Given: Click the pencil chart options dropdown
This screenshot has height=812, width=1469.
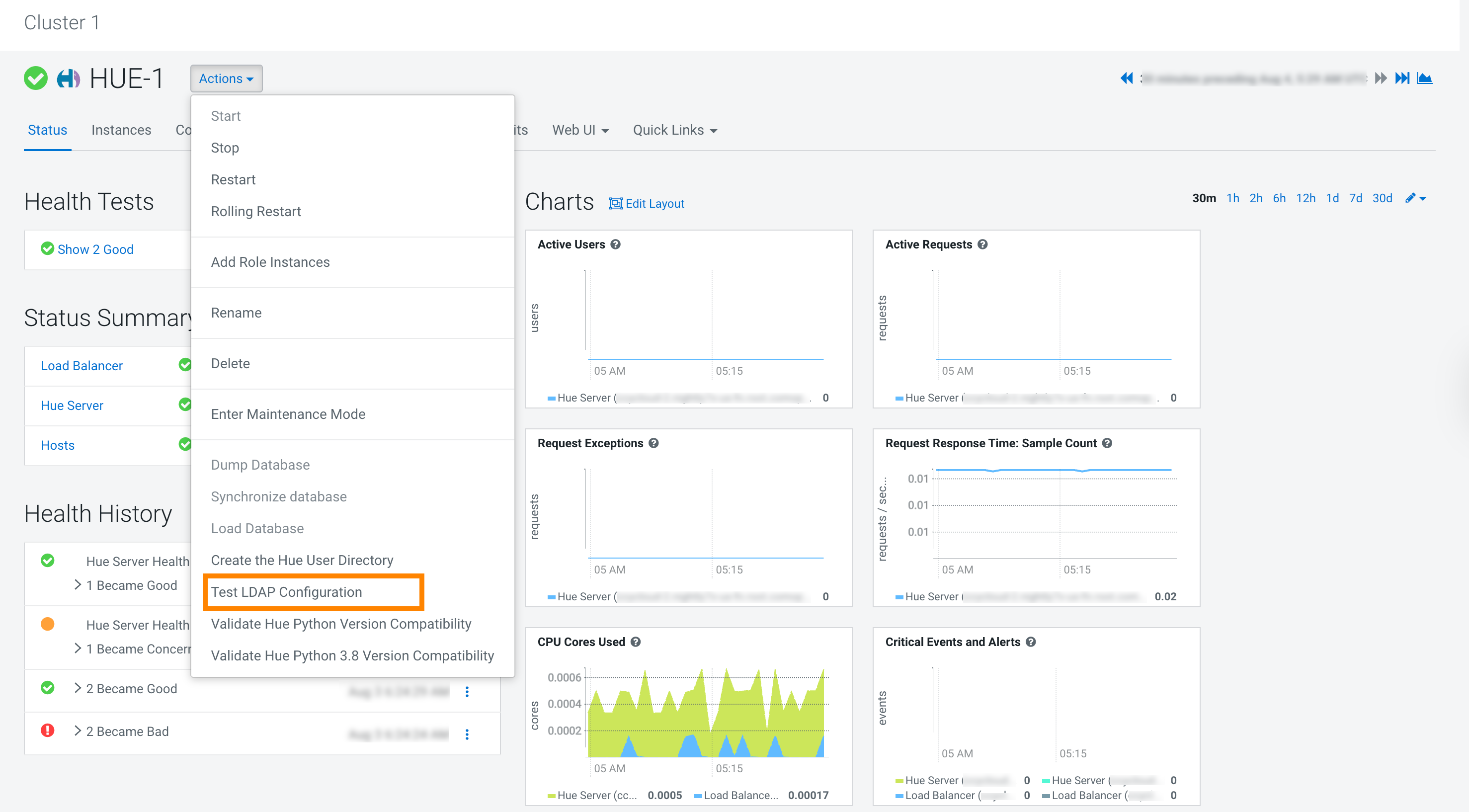Looking at the screenshot, I should pos(1415,198).
